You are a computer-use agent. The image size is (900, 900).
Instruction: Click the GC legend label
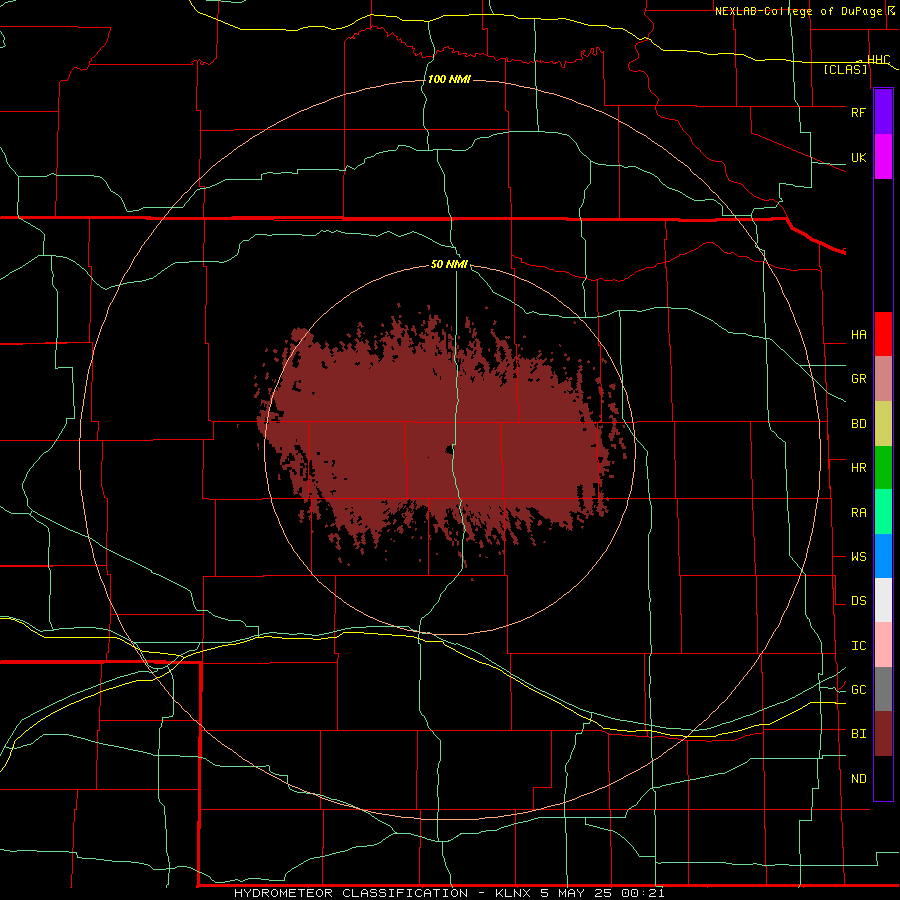(858, 690)
